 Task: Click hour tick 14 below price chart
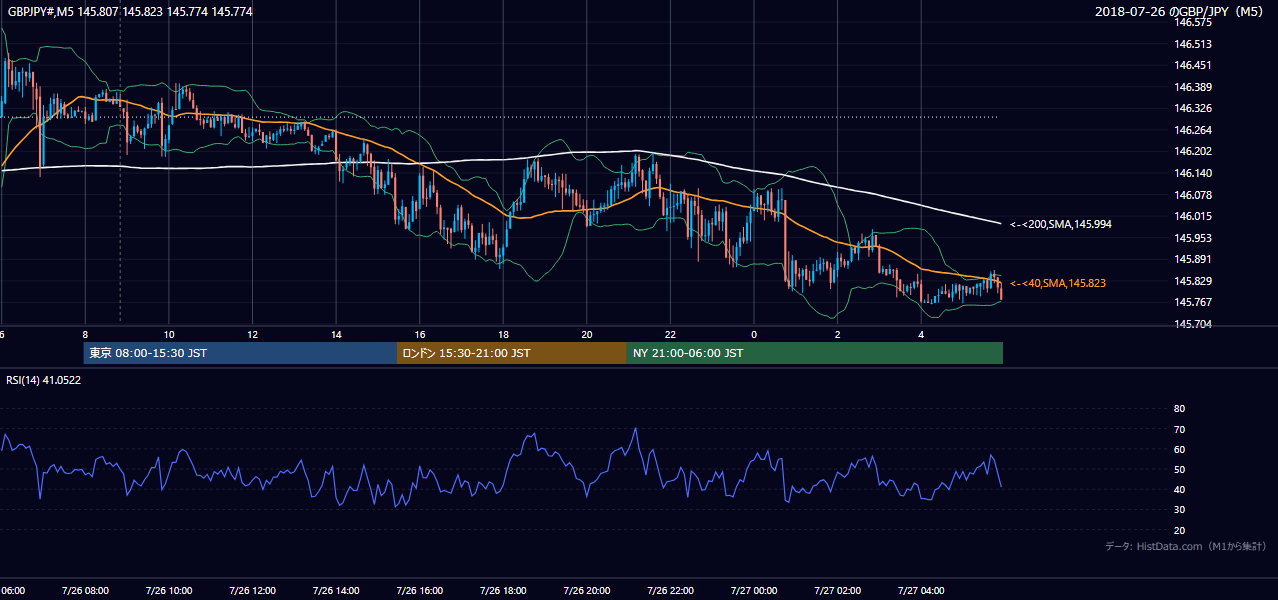point(336,334)
